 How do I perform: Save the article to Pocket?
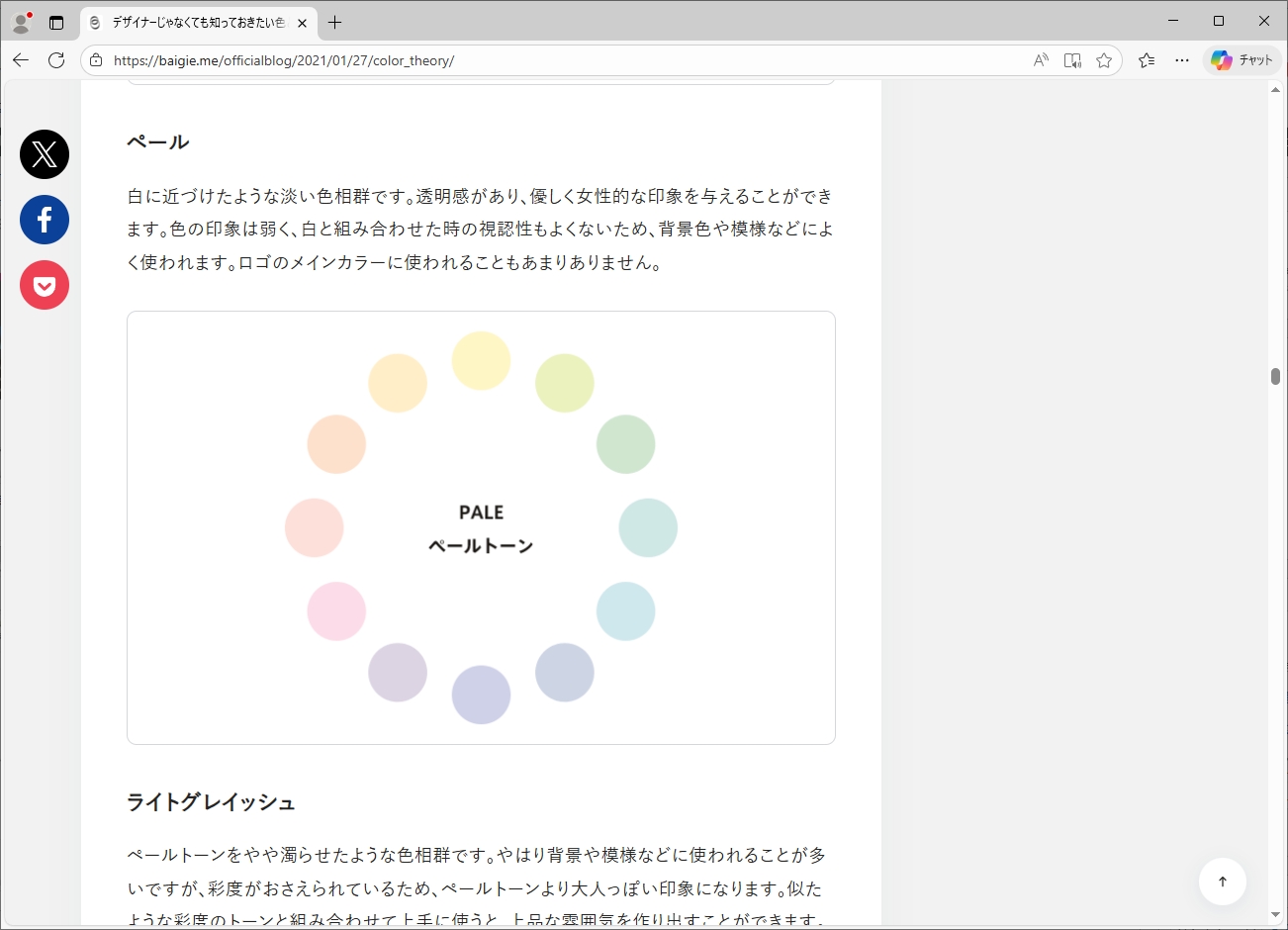(45, 285)
